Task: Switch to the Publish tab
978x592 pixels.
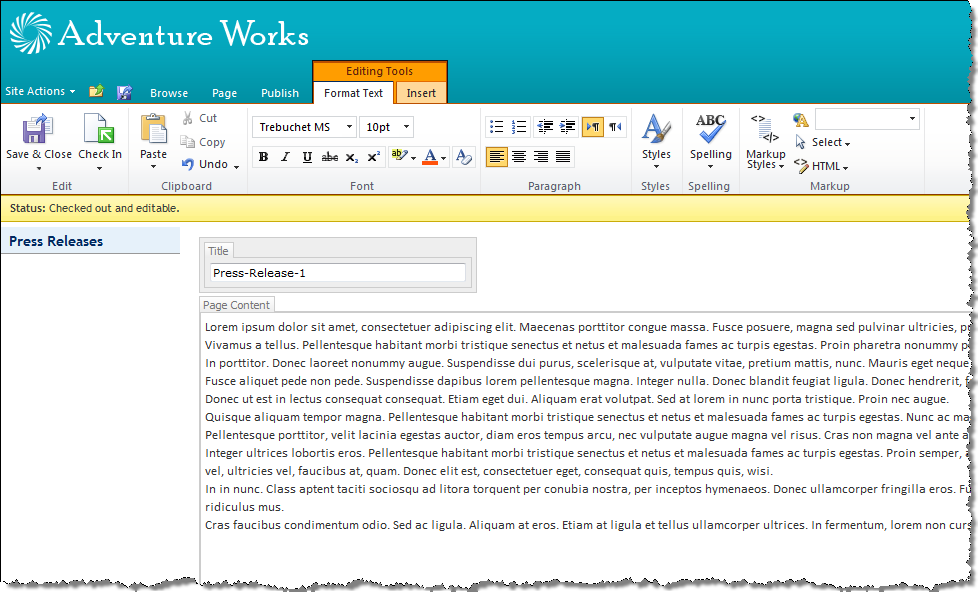Action: [x=280, y=93]
